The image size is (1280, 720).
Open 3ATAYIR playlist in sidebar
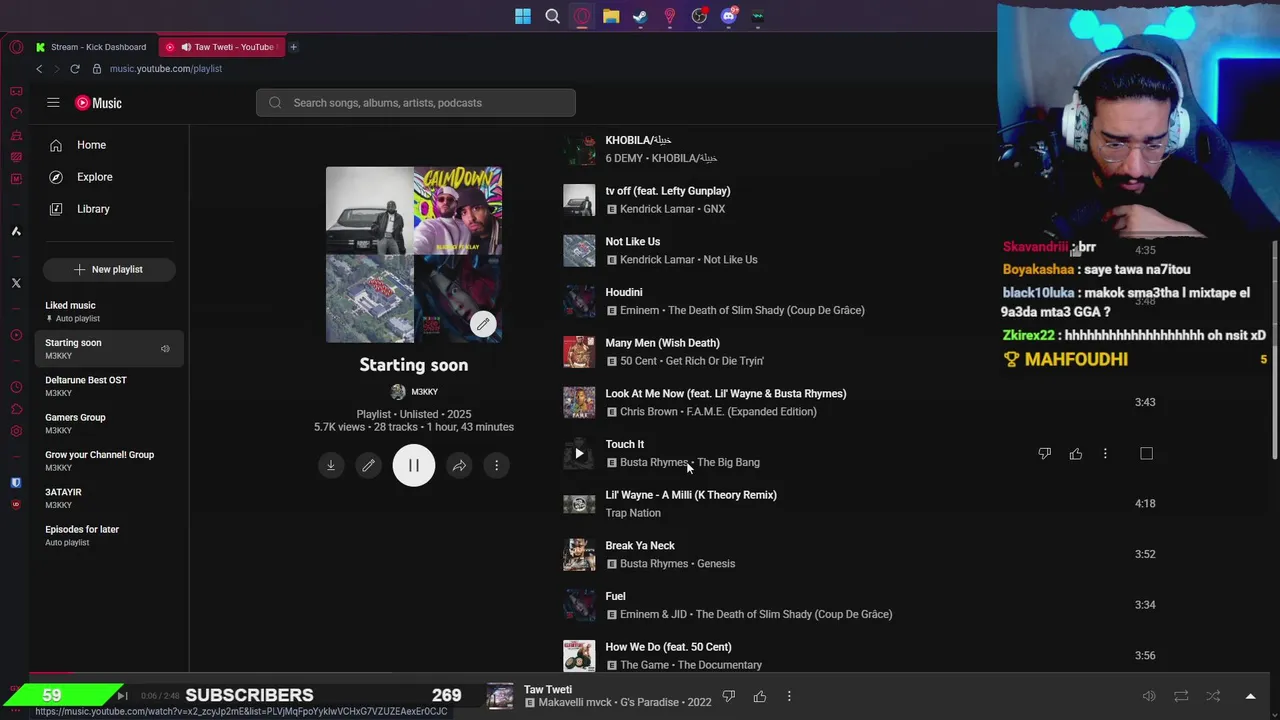point(109,498)
